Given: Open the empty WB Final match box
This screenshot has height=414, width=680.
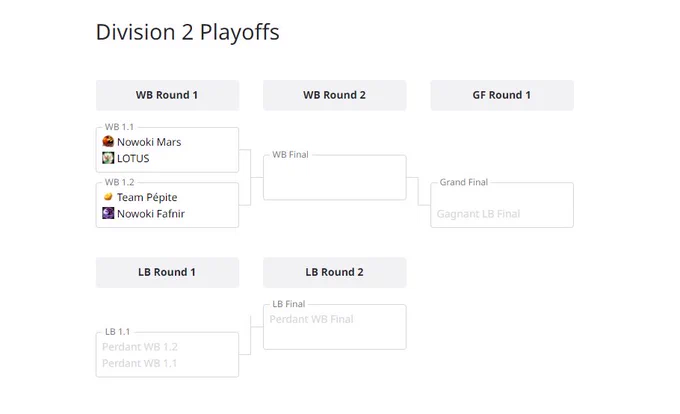Looking at the screenshot, I should (335, 177).
